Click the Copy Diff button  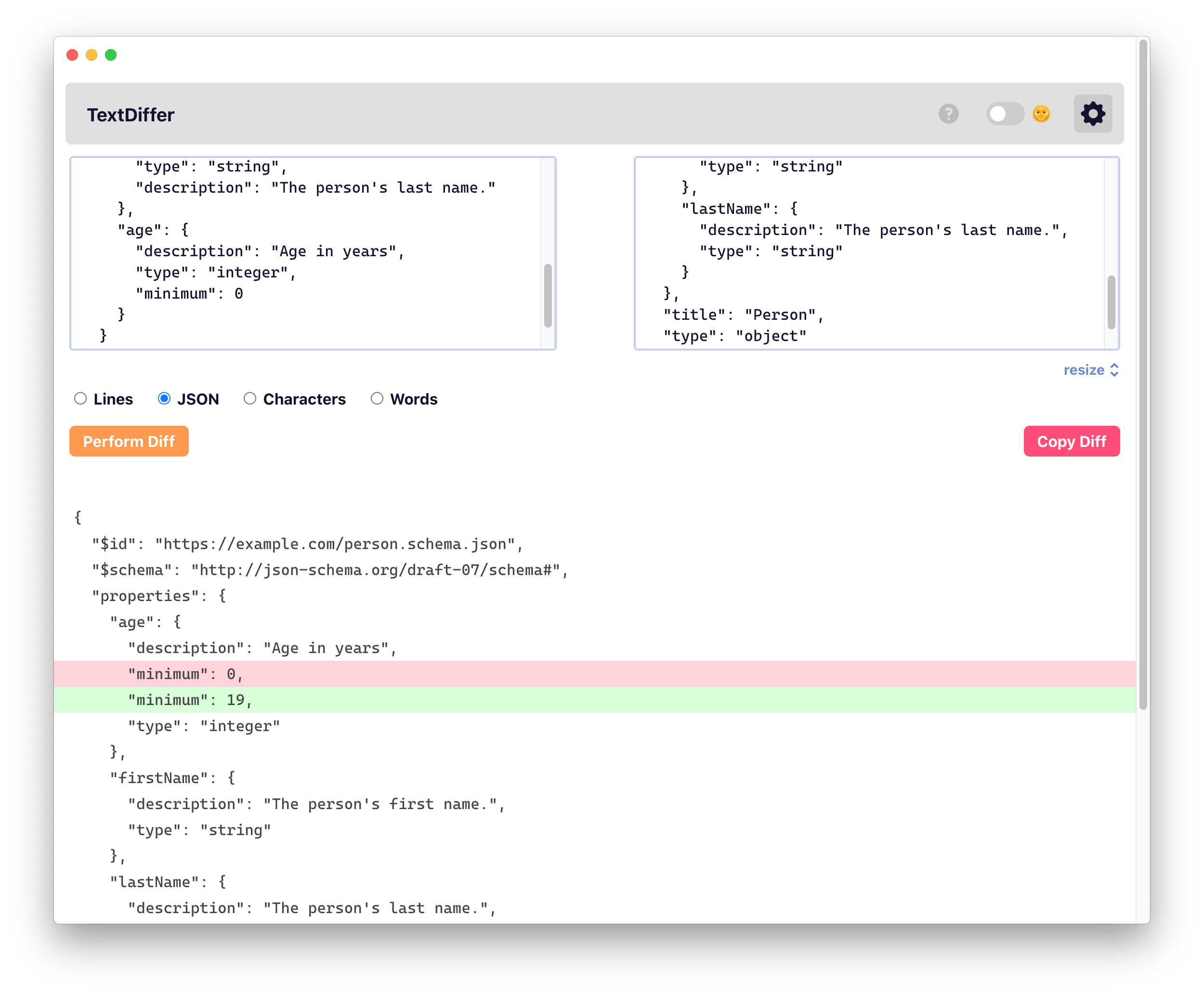click(x=1071, y=441)
